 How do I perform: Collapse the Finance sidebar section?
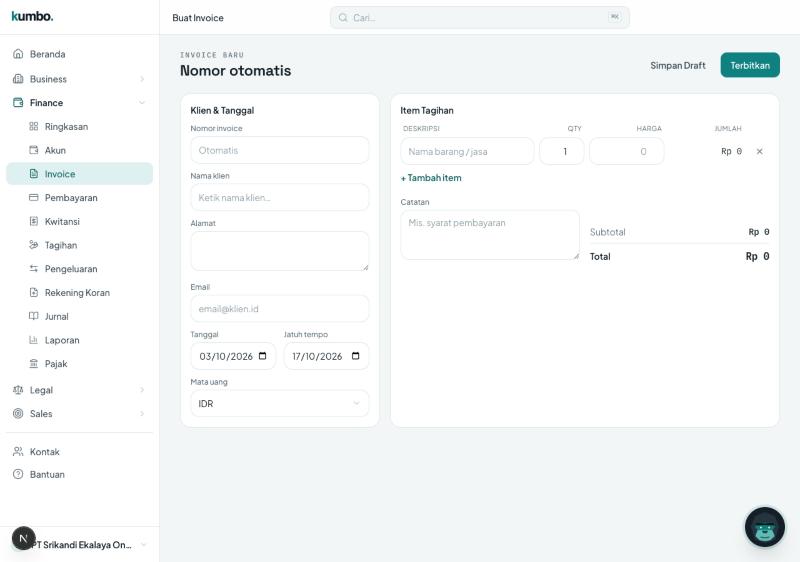(x=79, y=103)
